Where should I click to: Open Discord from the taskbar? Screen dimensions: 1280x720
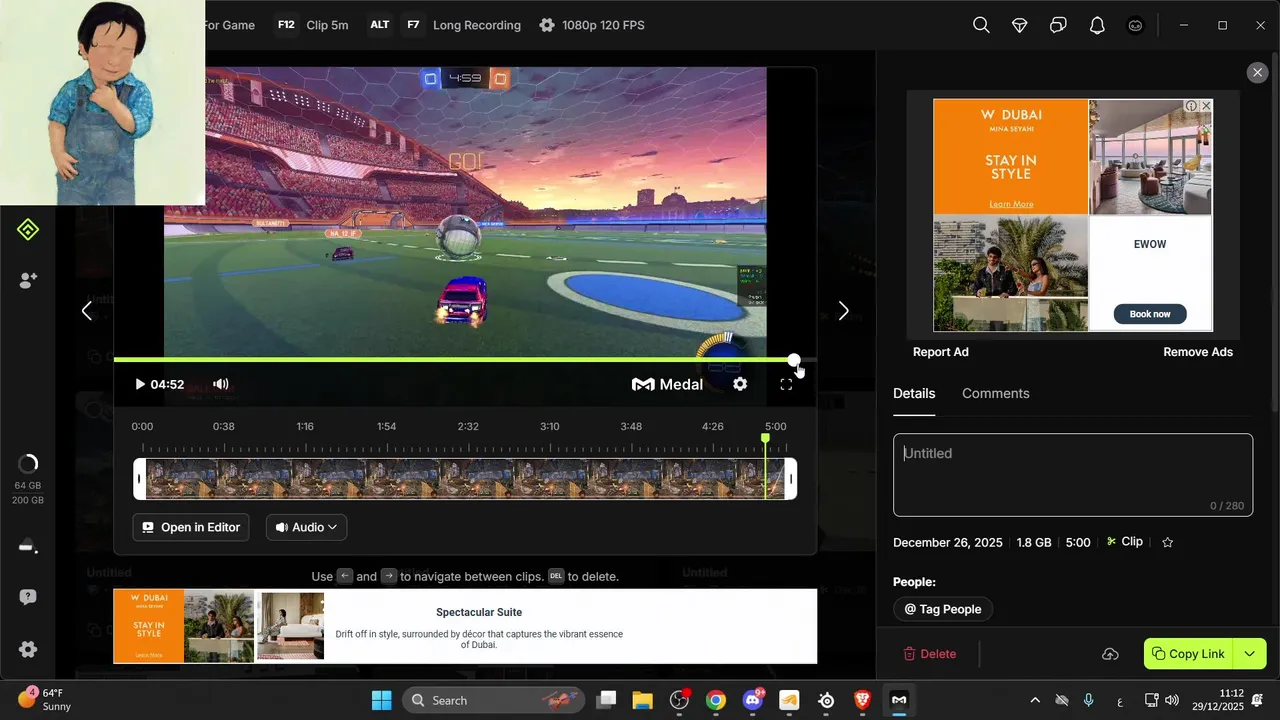coord(752,700)
